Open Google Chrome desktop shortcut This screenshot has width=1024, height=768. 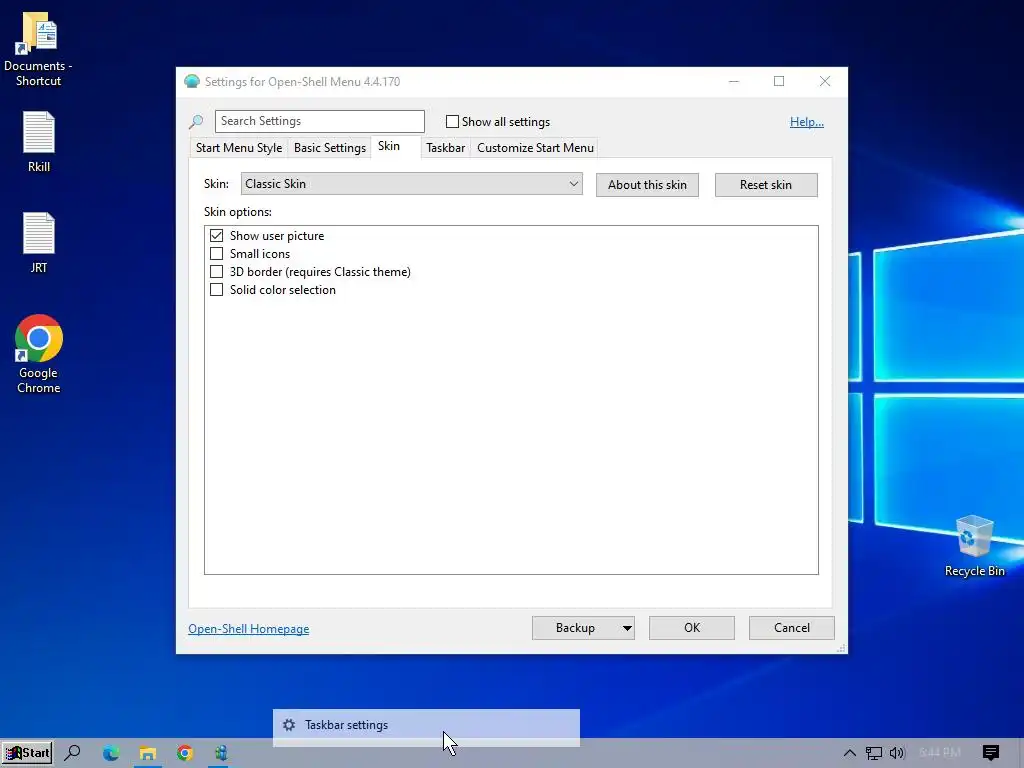click(x=39, y=354)
